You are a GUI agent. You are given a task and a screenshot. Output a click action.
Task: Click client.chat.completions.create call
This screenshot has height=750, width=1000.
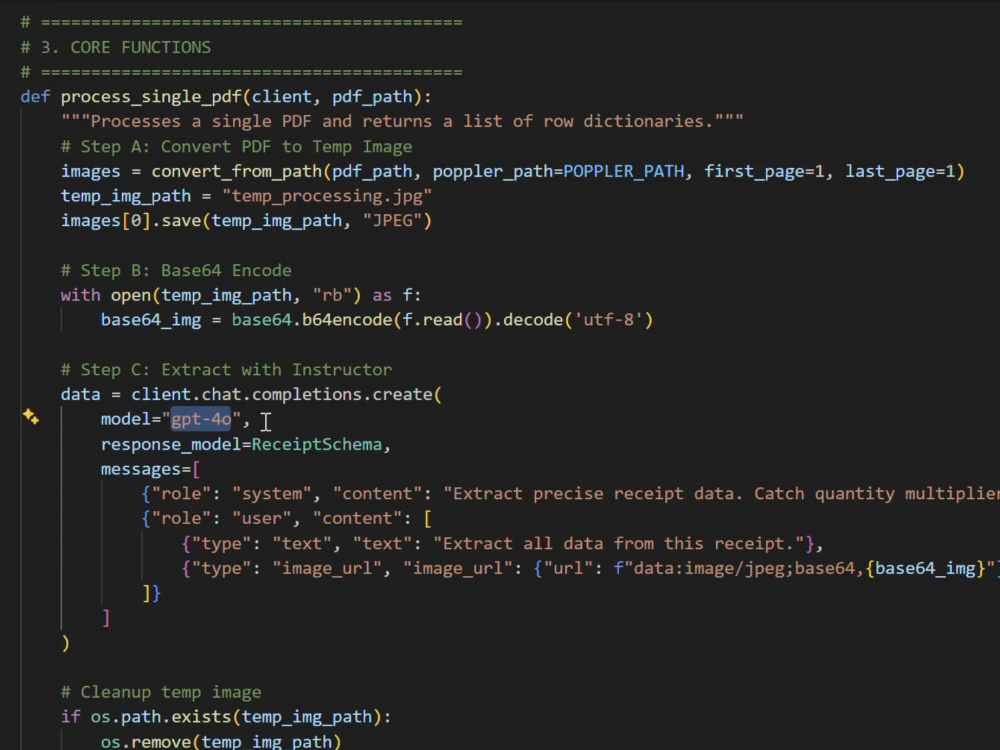click(282, 395)
